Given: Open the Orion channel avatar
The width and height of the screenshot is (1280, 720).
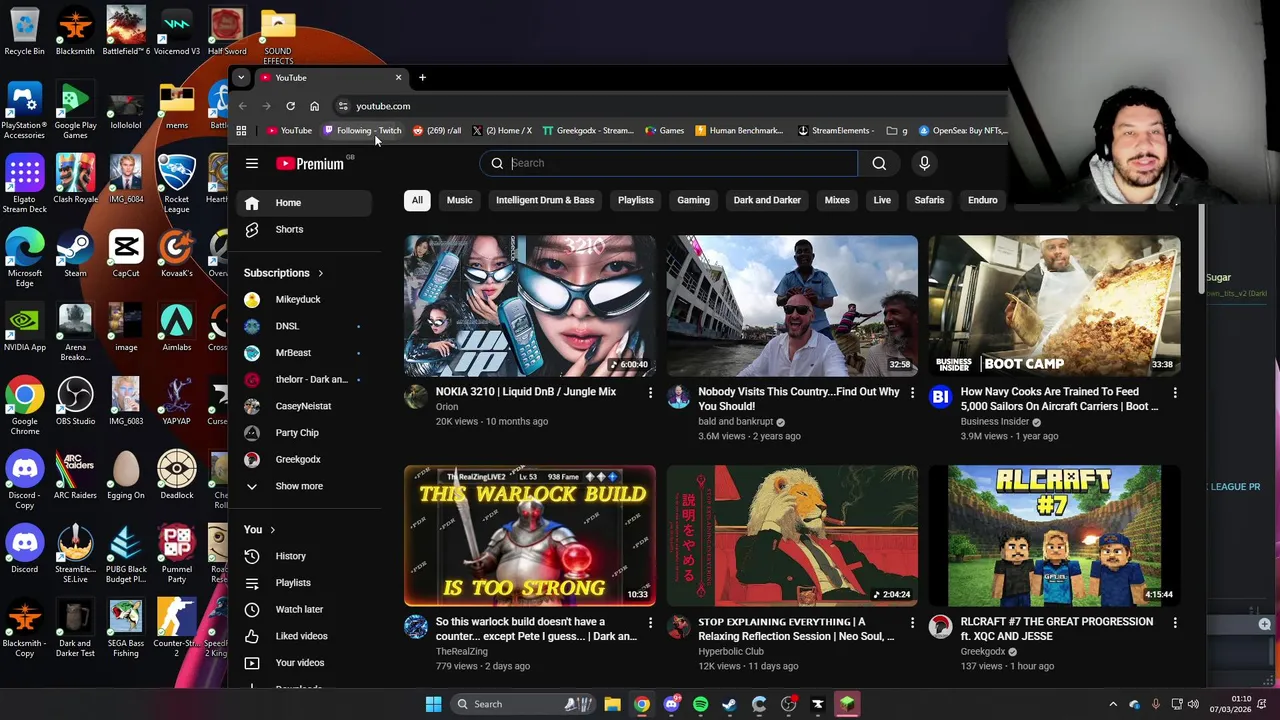Looking at the screenshot, I should point(416,397).
